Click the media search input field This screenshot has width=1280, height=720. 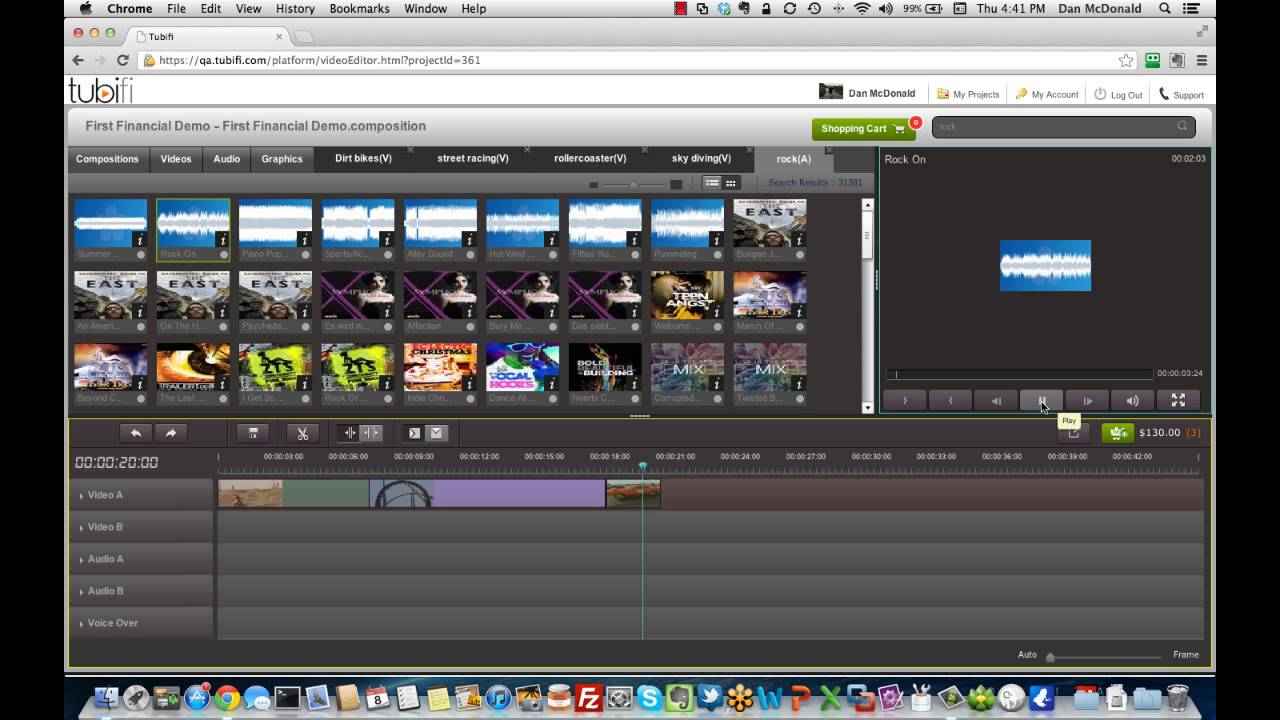pyautogui.click(x=1064, y=127)
